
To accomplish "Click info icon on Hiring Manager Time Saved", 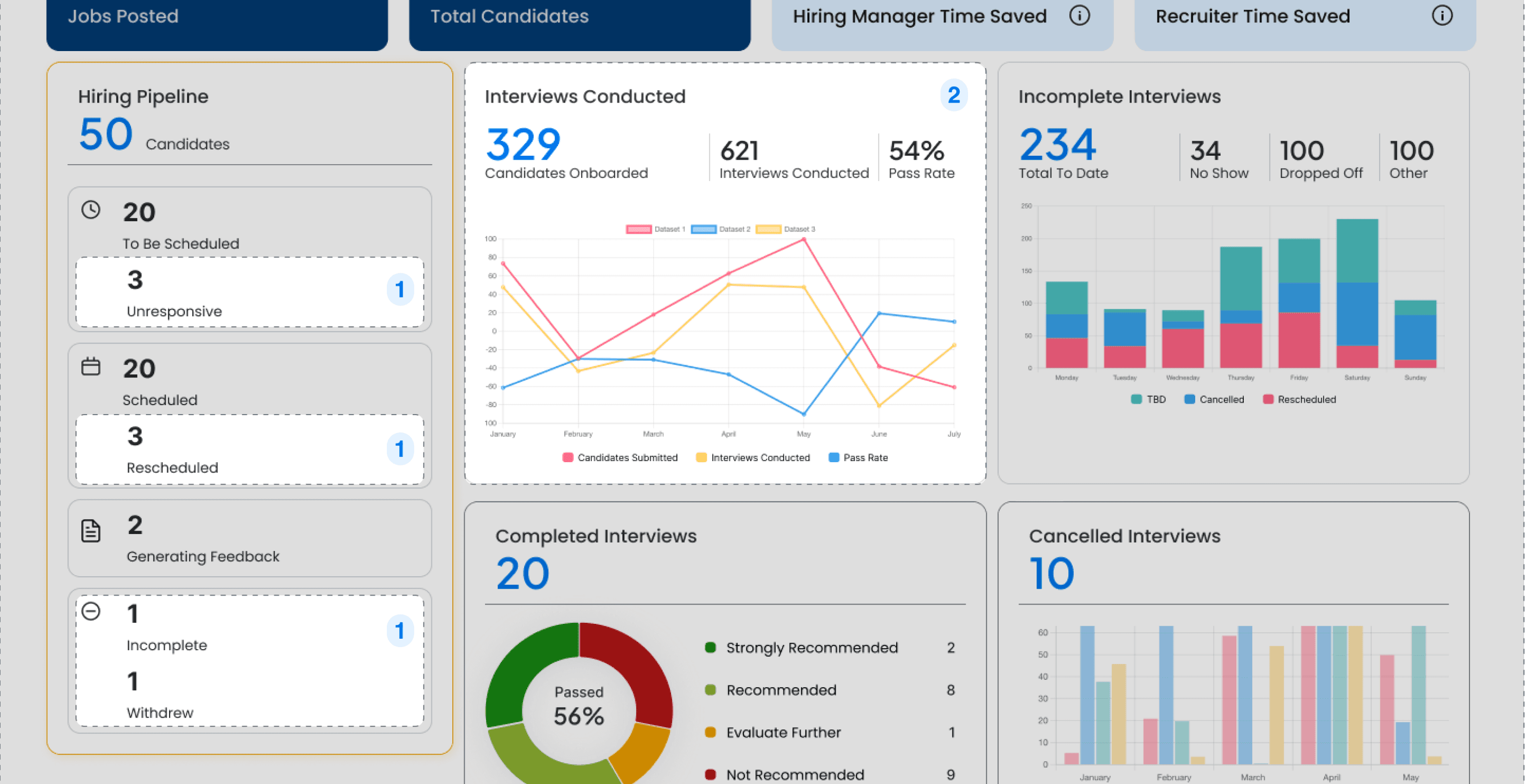I will point(1079,15).
